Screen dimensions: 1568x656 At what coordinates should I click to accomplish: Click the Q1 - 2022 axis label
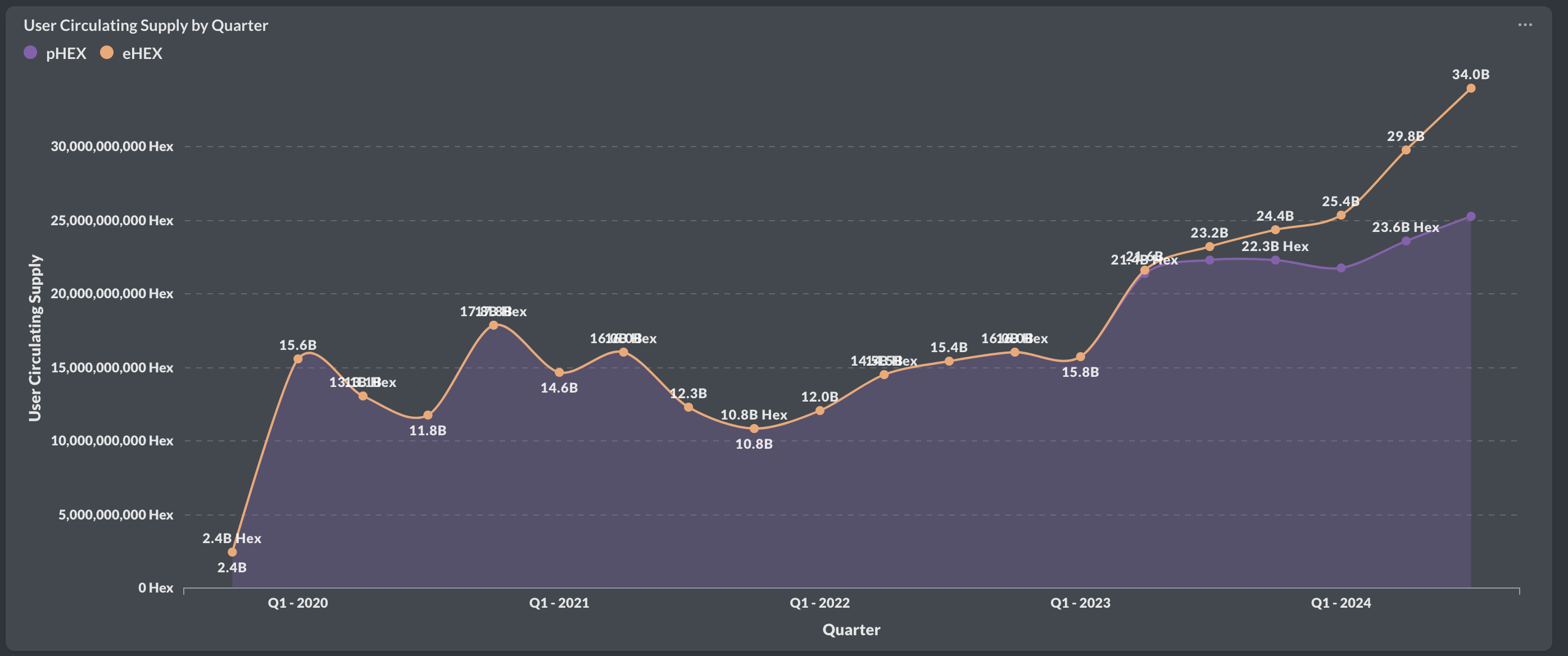pos(819,603)
